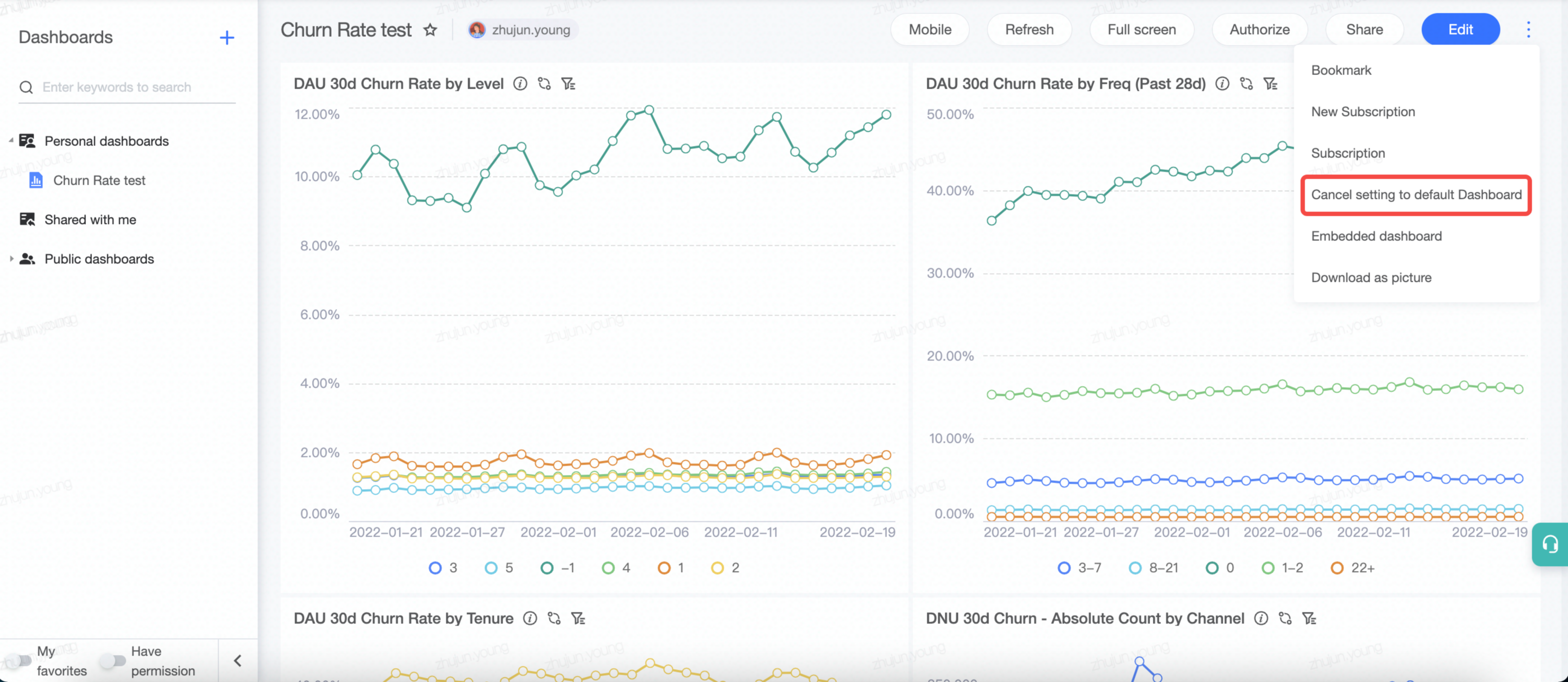The width and height of the screenshot is (1568, 682).
Task: Refresh the DNU 30d Churn by Channel chart
Action: 1285,618
